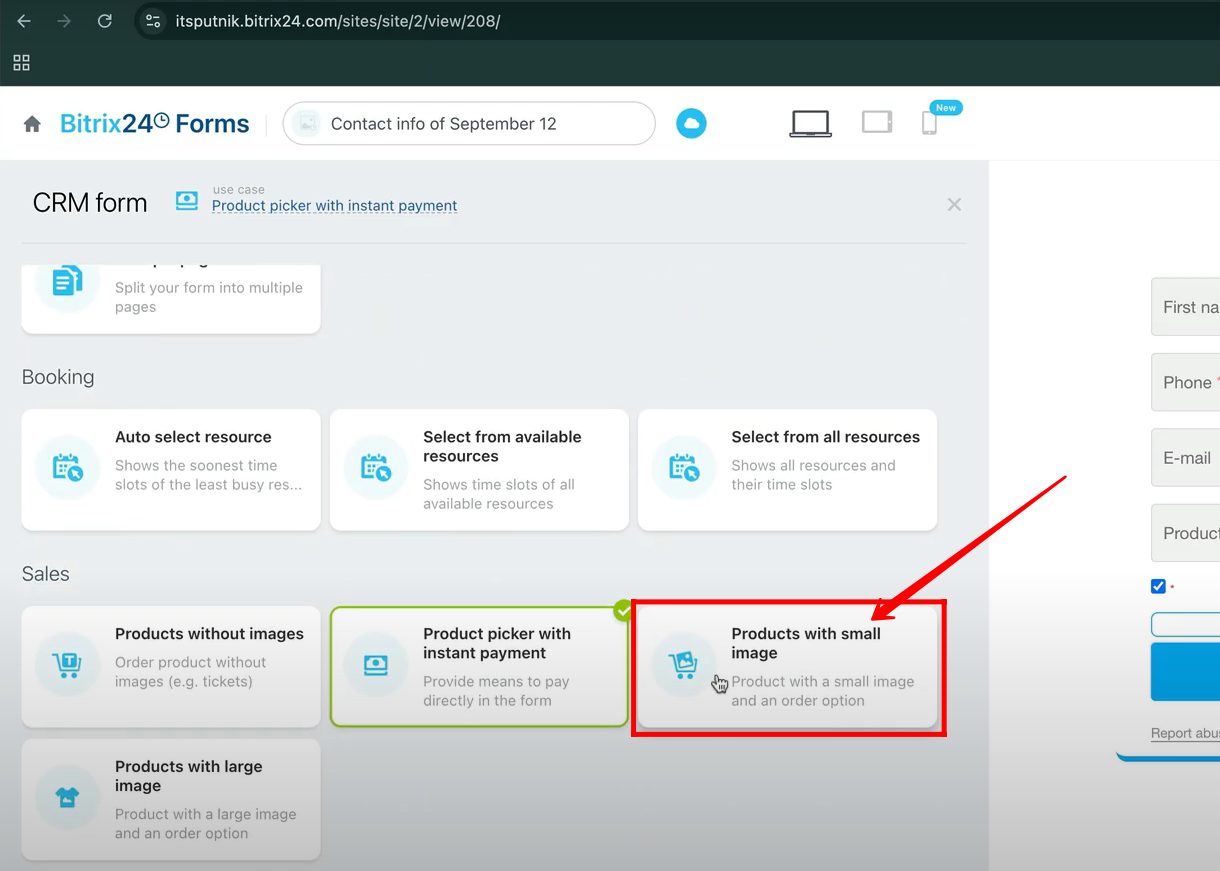Switch to mobile phone preview
The width and height of the screenshot is (1220, 871).
929,123
